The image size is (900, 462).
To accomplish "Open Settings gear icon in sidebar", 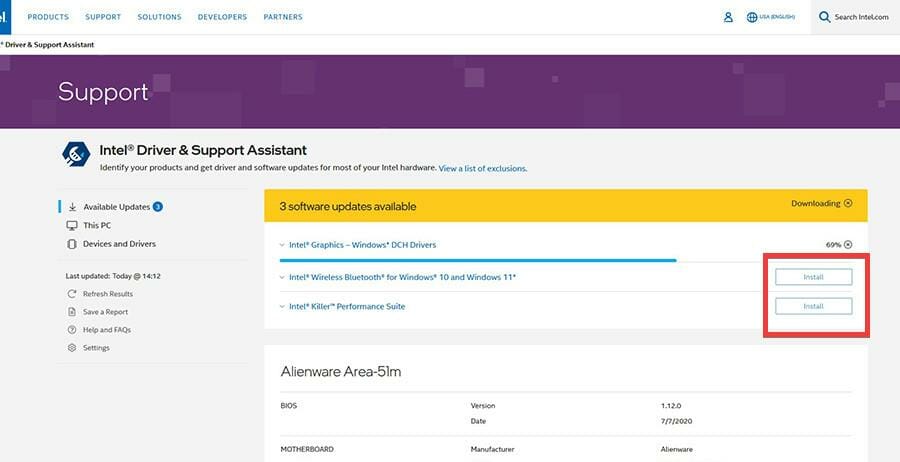I will point(72,348).
